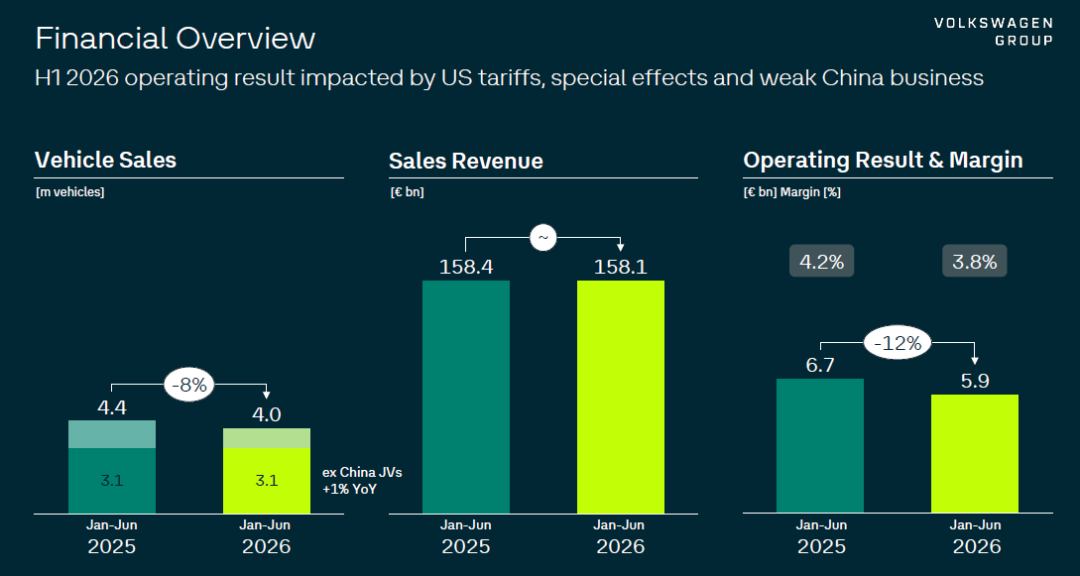Click the 4.2% margin badge

pyautogui.click(x=821, y=261)
